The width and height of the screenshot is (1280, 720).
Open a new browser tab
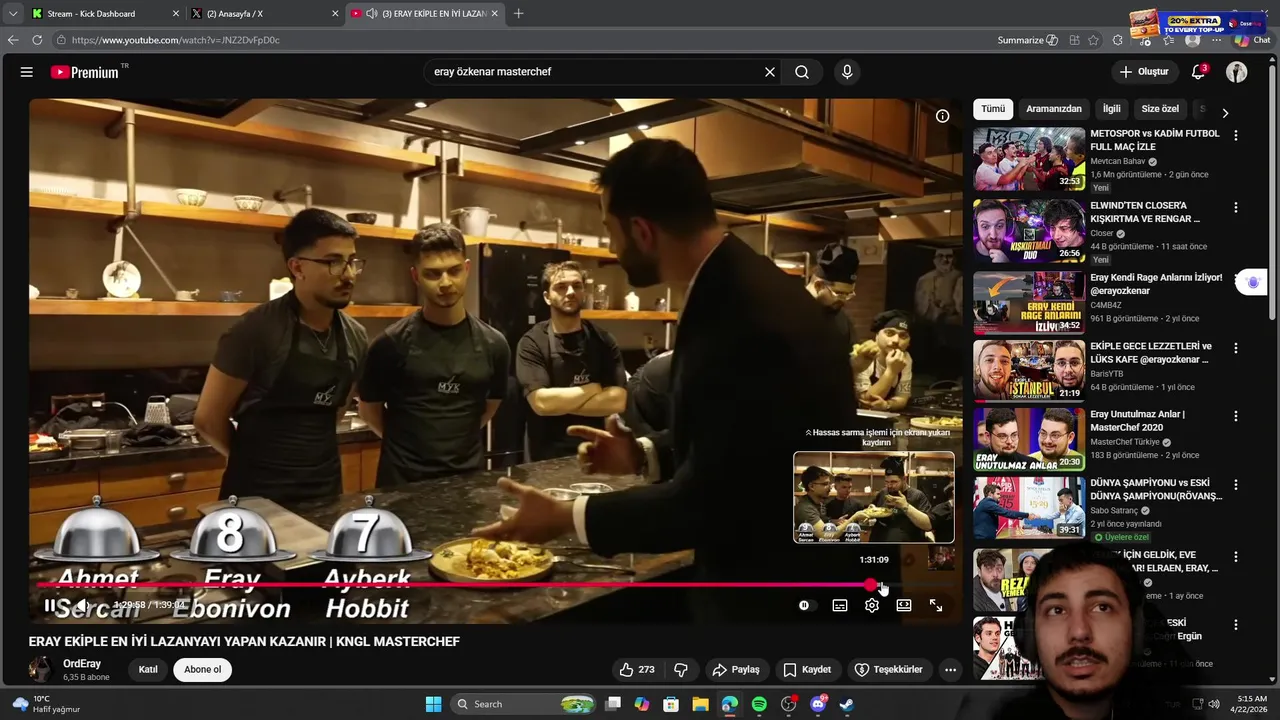tap(518, 13)
